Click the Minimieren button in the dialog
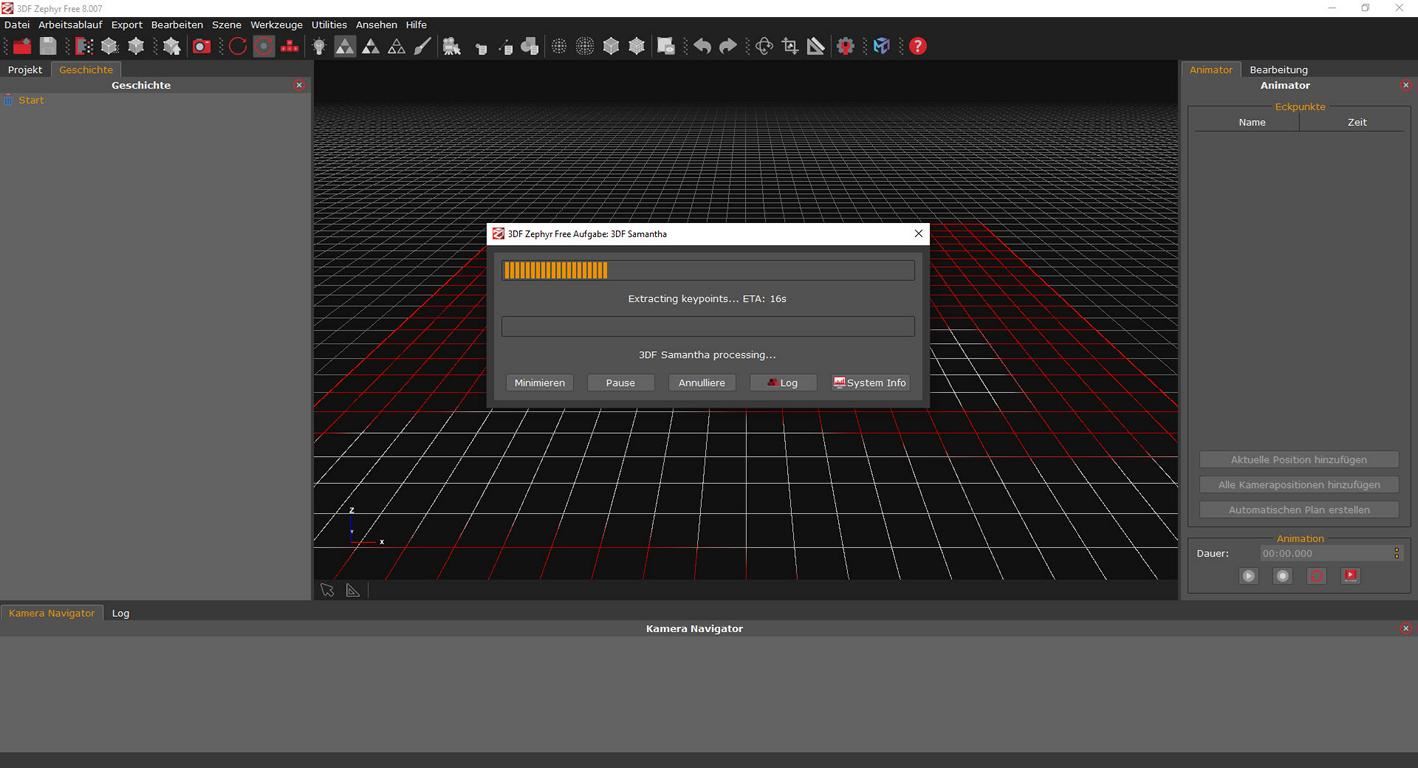This screenshot has width=1418, height=768. tap(540, 383)
